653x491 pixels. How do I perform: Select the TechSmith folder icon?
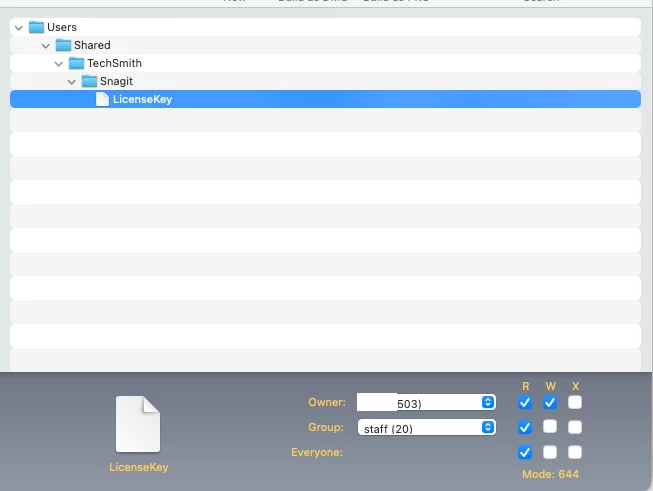76,63
